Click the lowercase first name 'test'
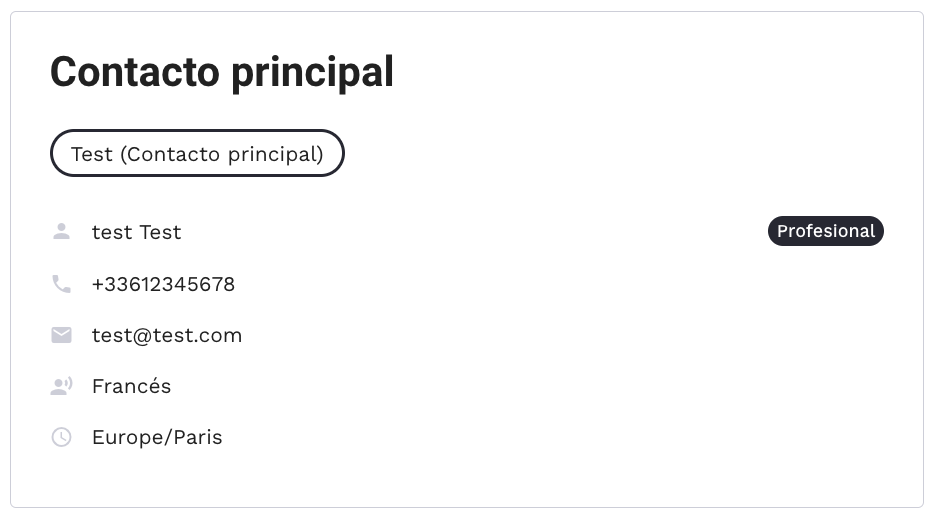932x516 pixels. [111, 232]
